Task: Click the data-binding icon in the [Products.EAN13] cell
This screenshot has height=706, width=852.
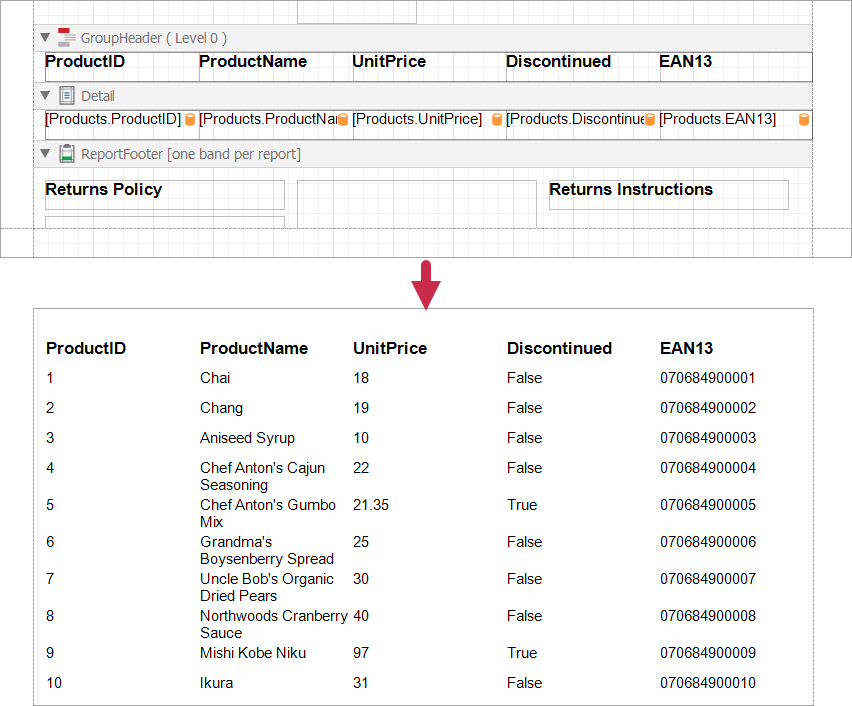Action: 804,120
